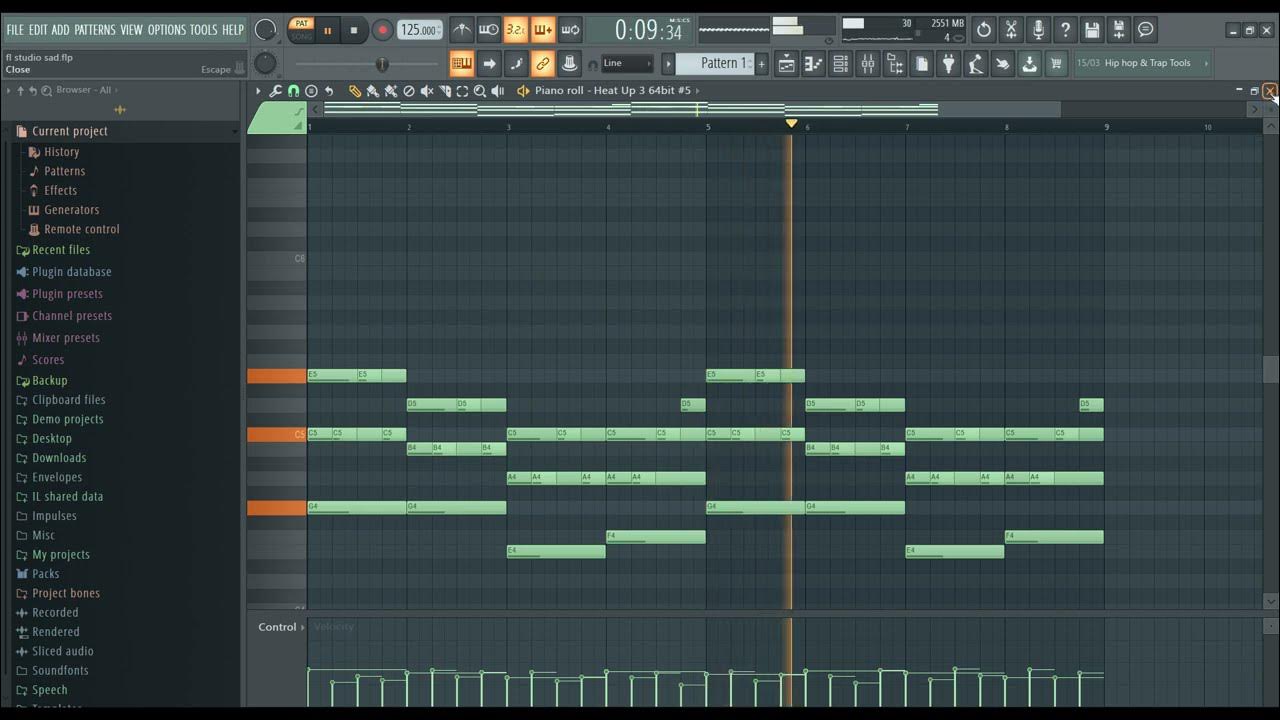Viewport: 1280px width, 720px height.
Task: Select the delete tool
Action: click(408, 91)
